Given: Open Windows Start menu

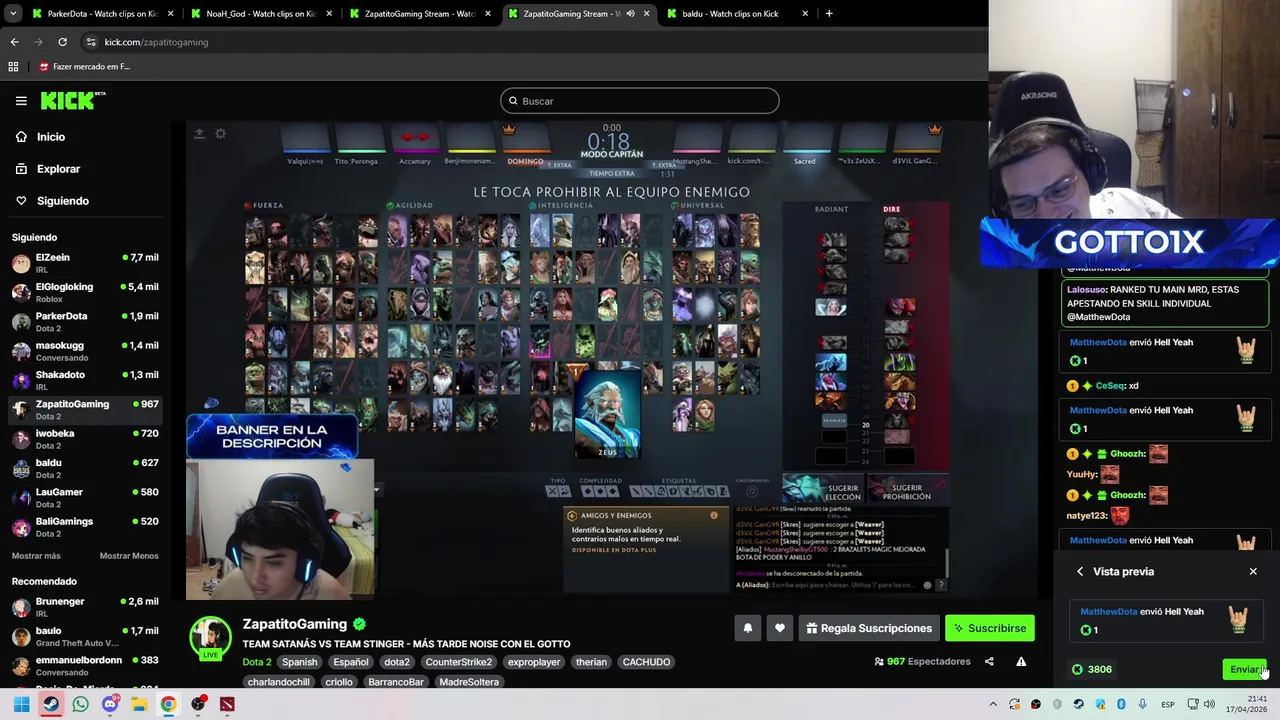Looking at the screenshot, I should coord(21,704).
